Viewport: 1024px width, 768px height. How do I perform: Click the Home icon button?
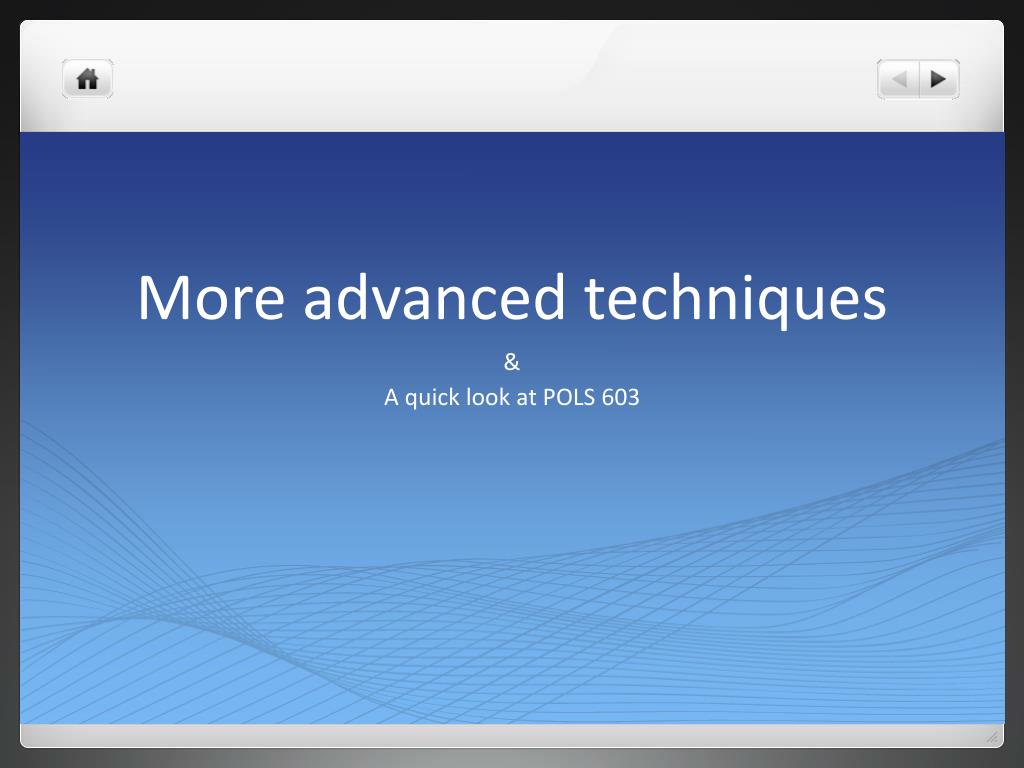point(88,79)
